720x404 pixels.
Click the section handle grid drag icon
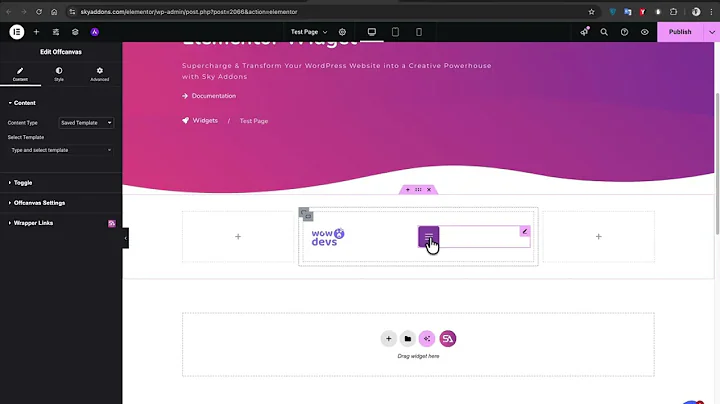coord(418,190)
